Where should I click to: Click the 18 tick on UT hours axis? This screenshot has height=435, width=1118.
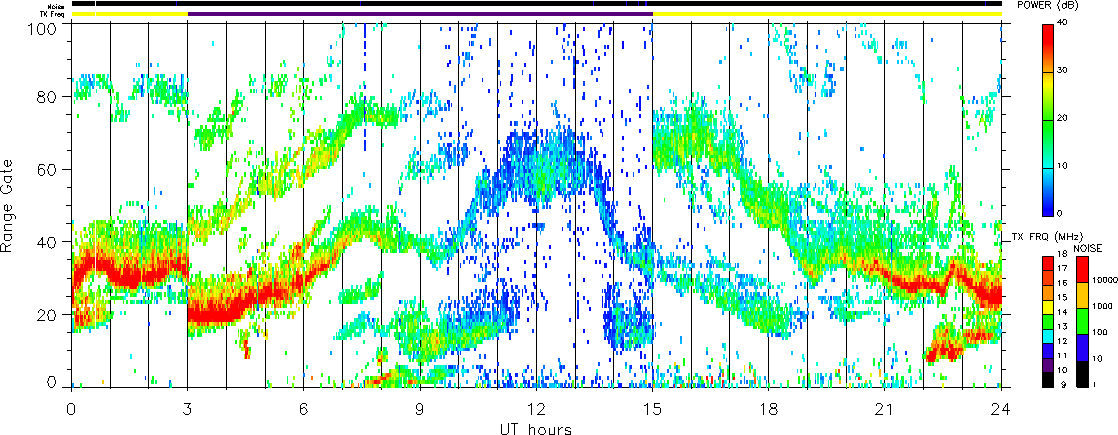pyautogui.click(x=769, y=409)
